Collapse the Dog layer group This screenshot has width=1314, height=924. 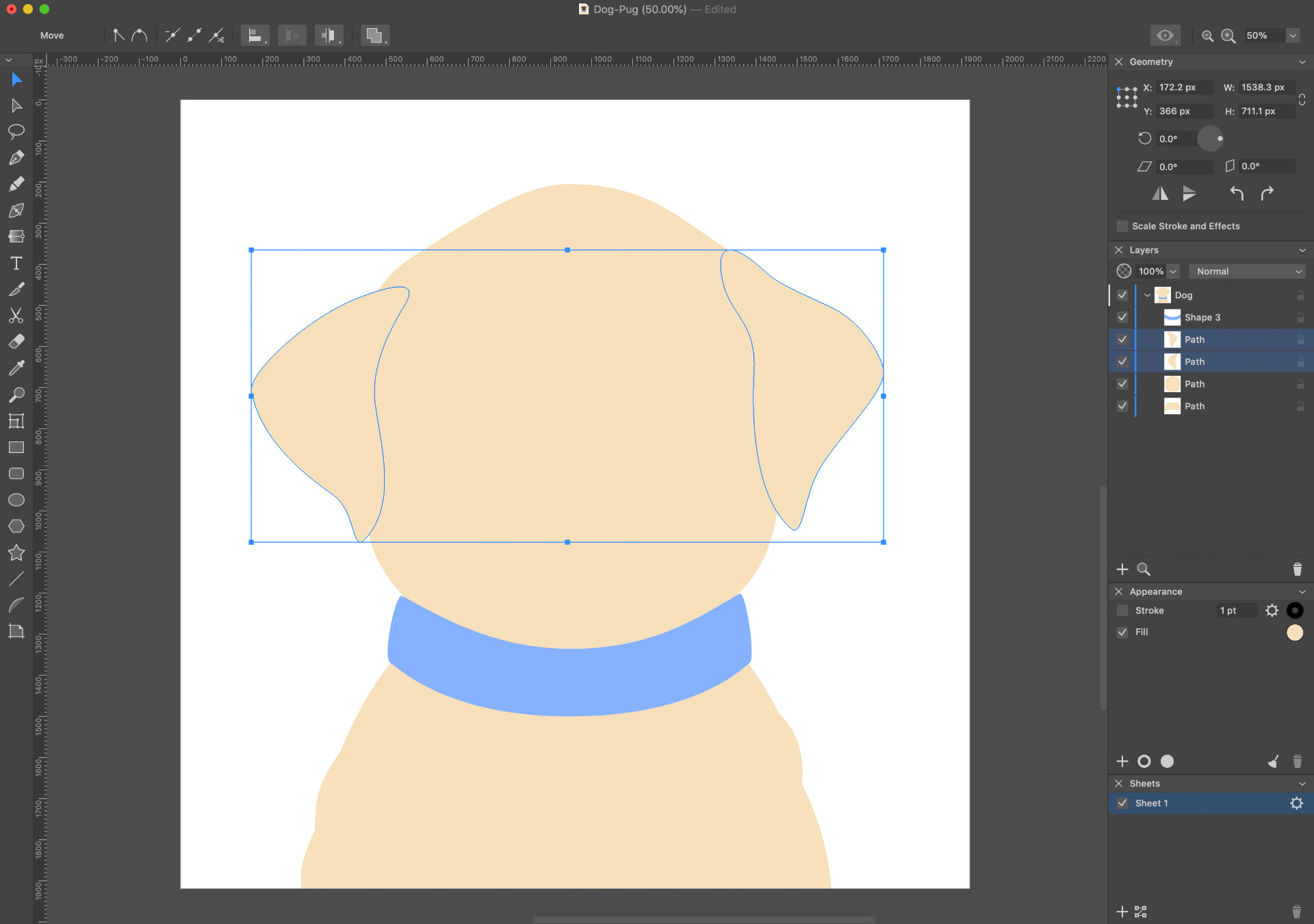click(1147, 295)
